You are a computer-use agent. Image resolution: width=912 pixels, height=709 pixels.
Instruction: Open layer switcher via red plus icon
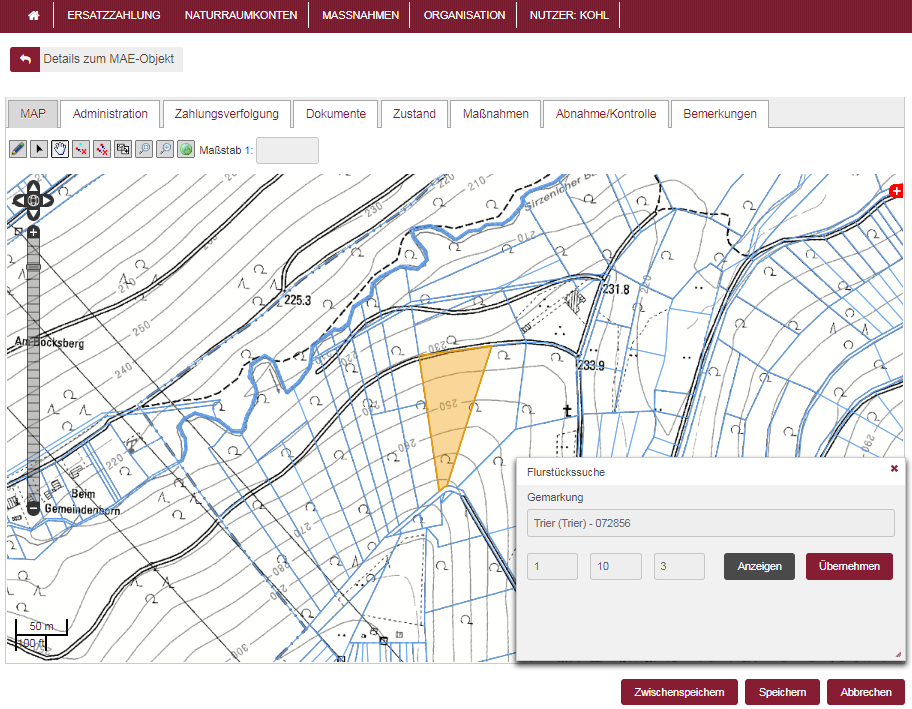[896, 190]
